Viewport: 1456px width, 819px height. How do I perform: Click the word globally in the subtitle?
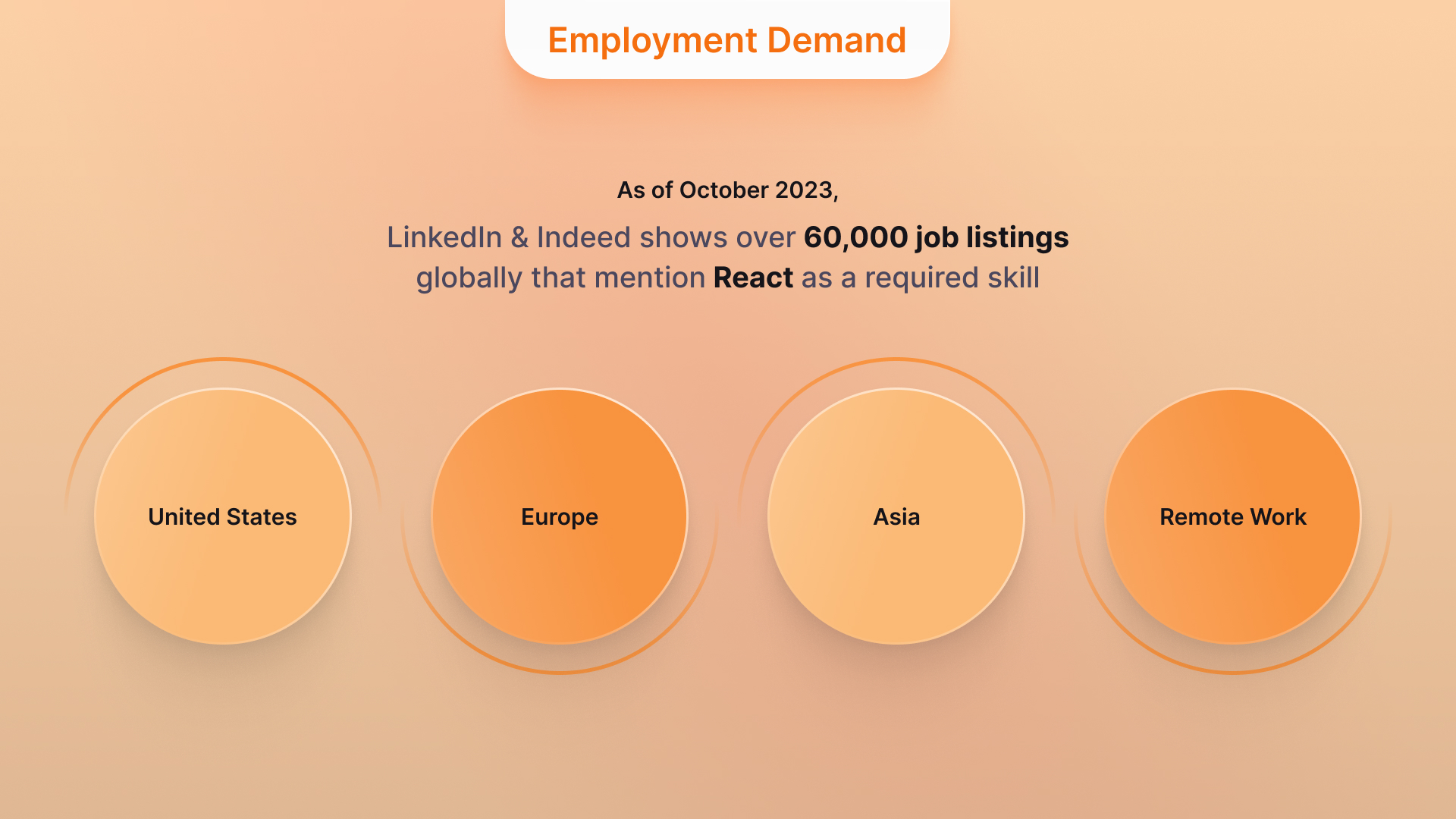470,278
